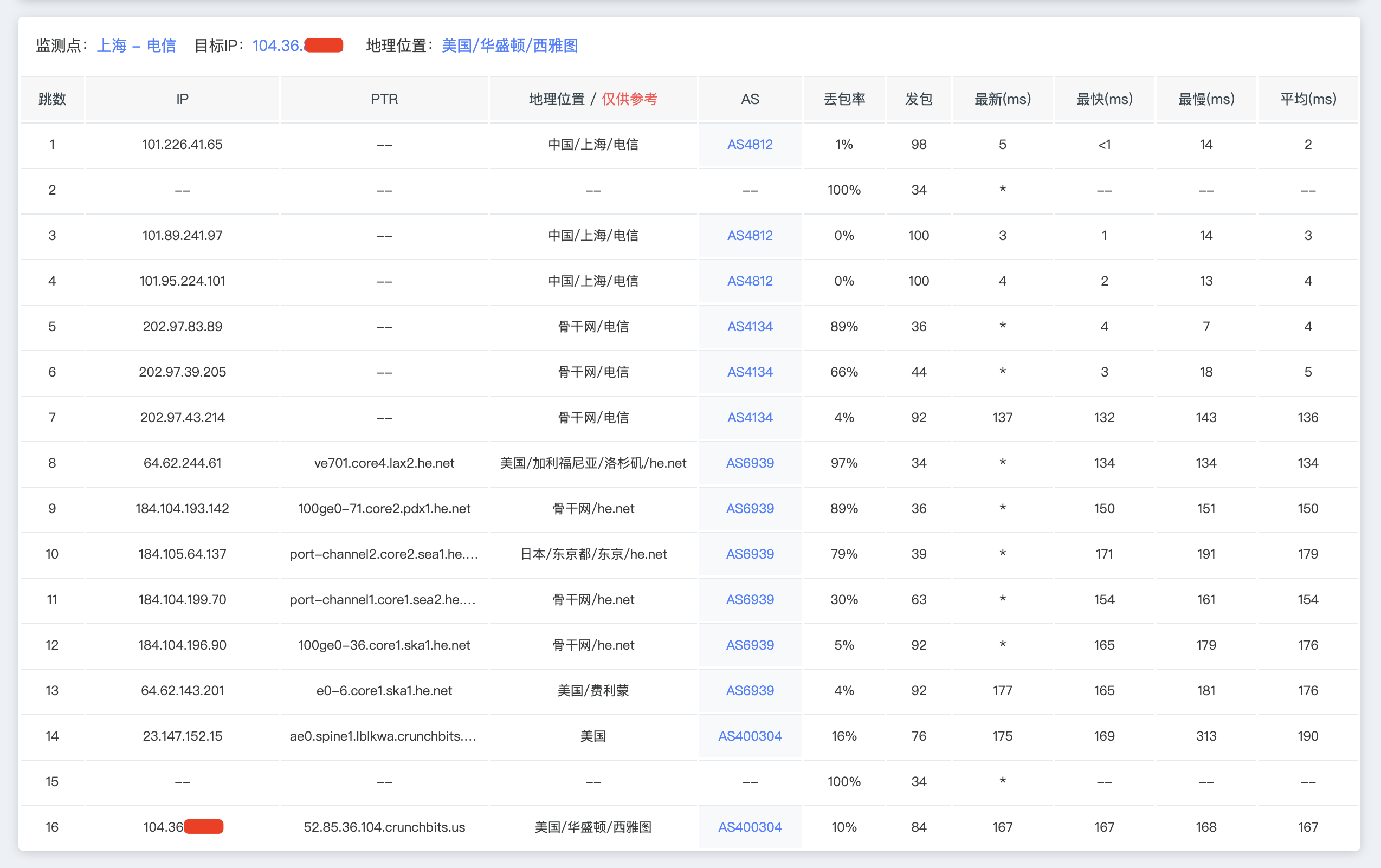Open AS4134 link for IP 202.97.83.89
The width and height of the screenshot is (1381, 868).
pos(750,327)
